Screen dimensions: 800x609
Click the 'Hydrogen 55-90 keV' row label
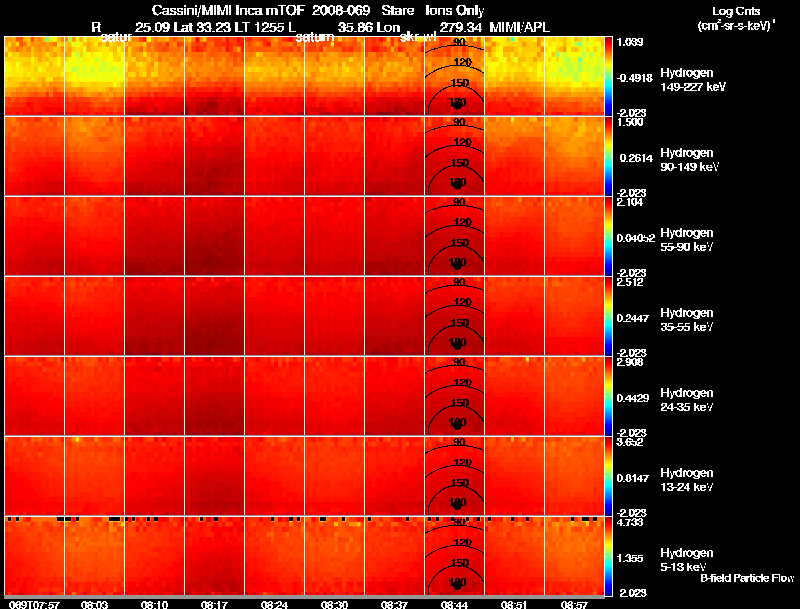point(687,240)
